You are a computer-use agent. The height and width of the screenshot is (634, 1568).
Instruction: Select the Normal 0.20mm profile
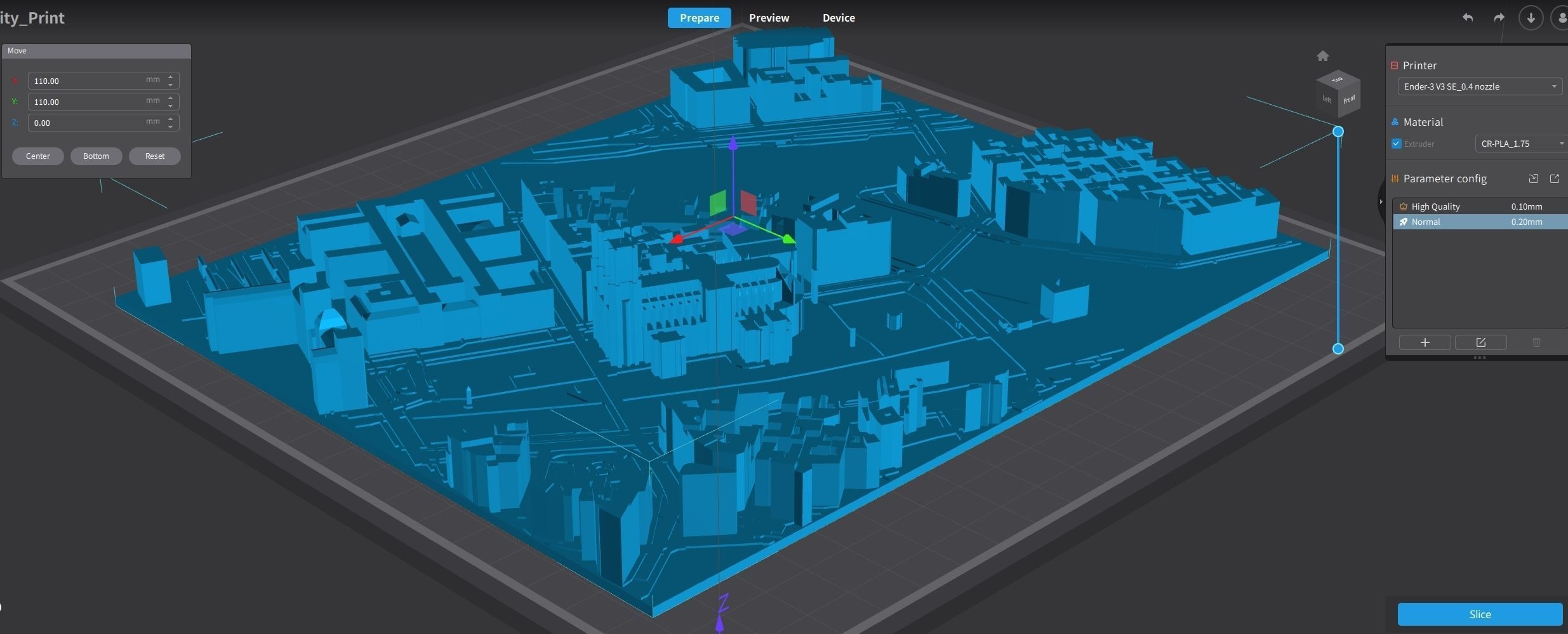click(1480, 222)
